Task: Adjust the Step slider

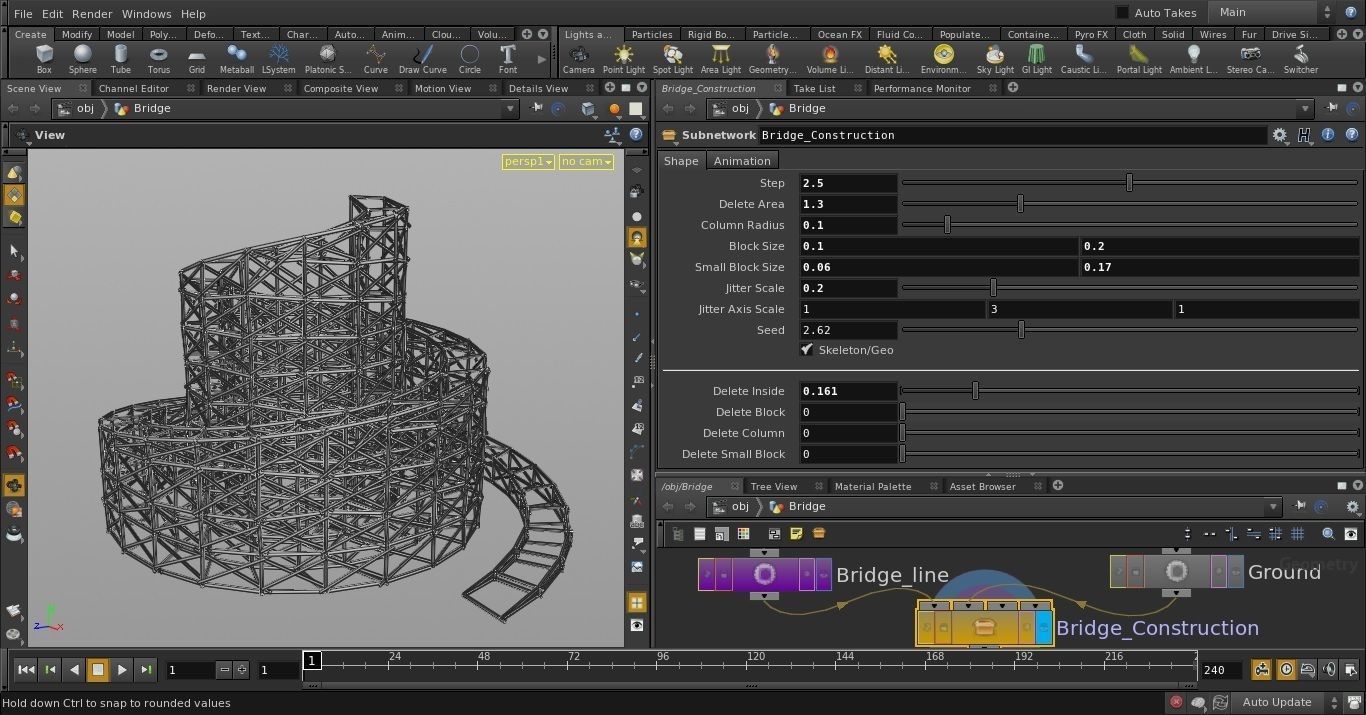Action: point(1130,183)
